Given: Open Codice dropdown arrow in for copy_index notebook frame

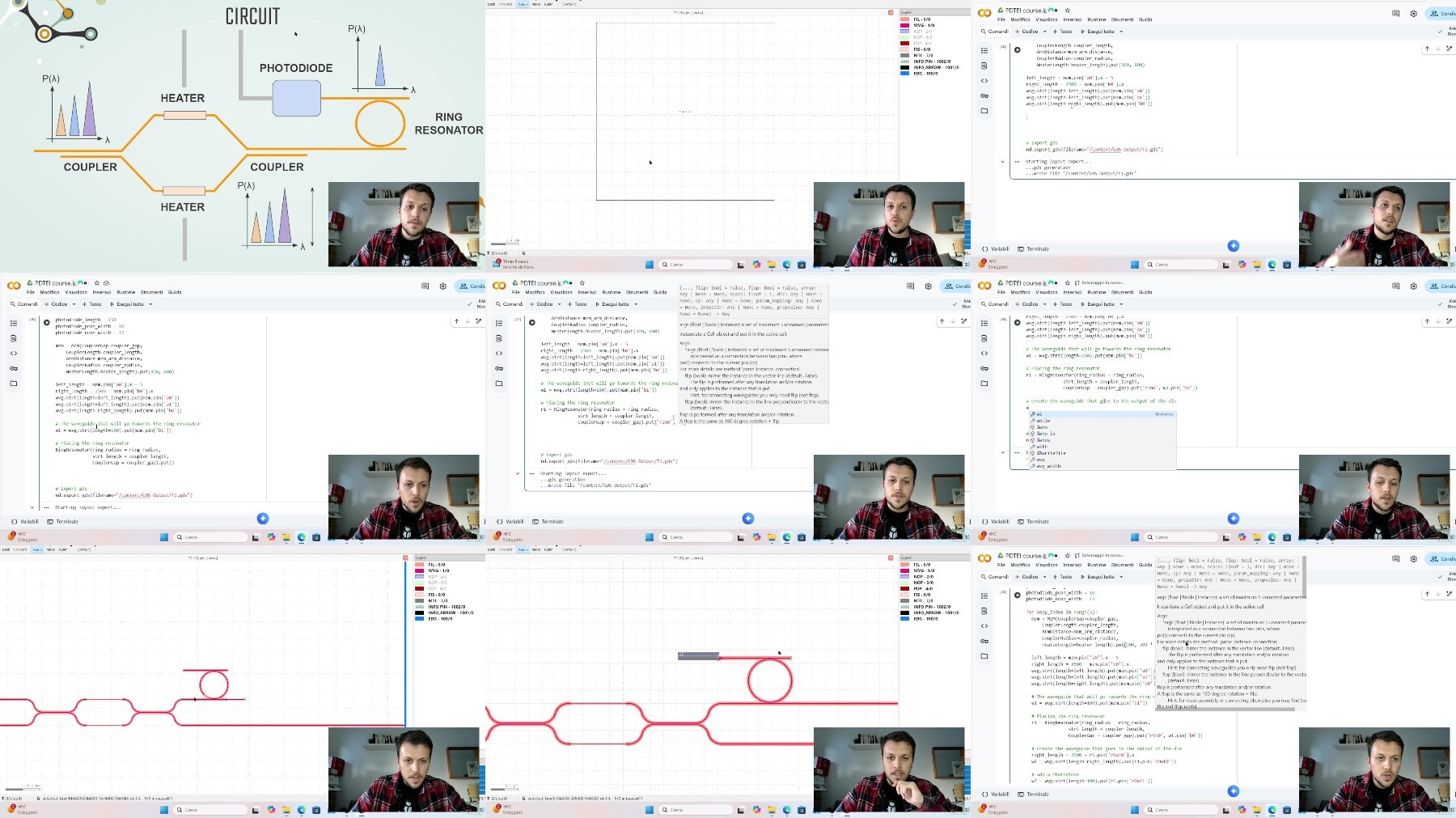Looking at the screenshot, I should point(1044,577).
